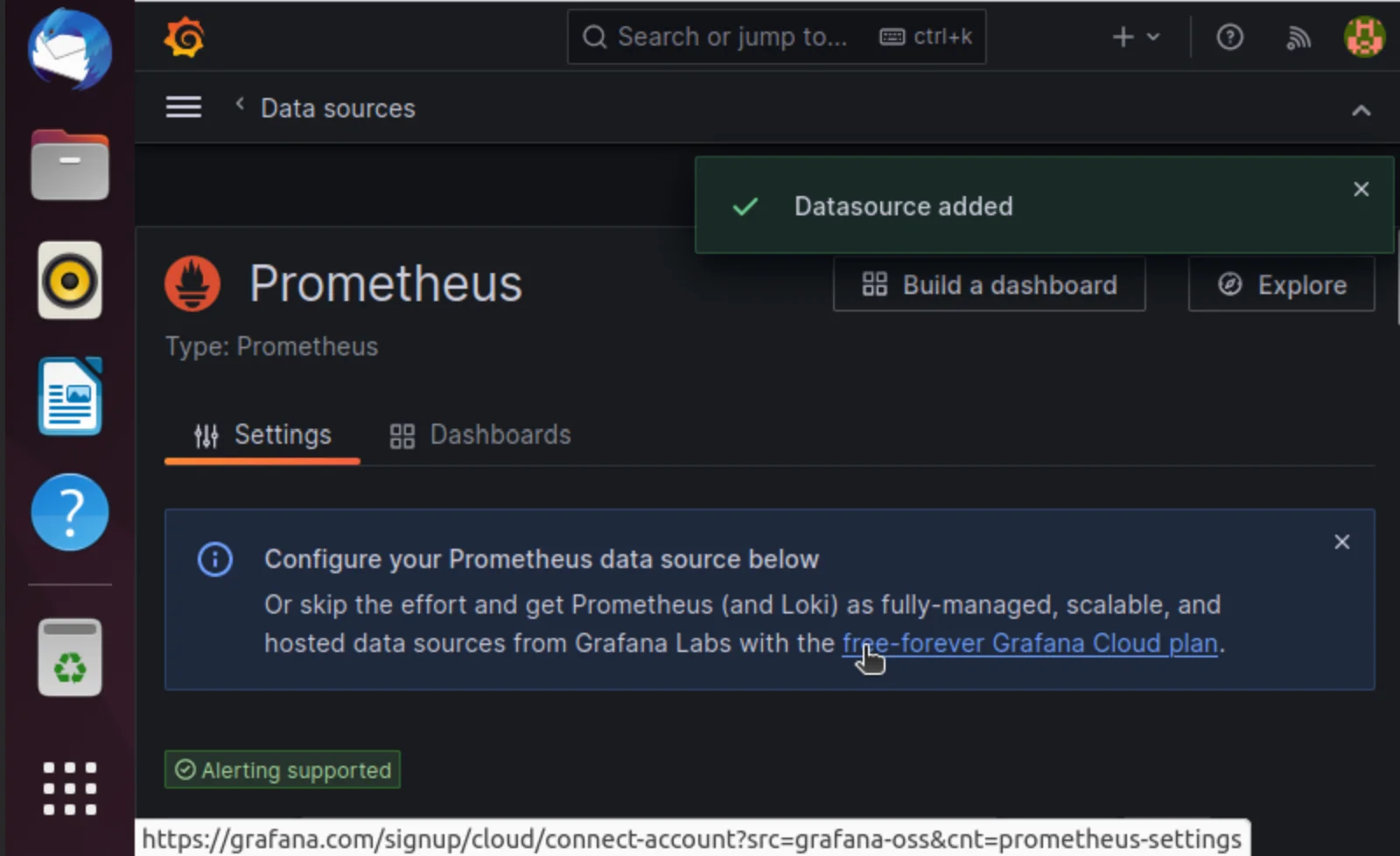Open Show Applications grid in dock

pos(70,788)
